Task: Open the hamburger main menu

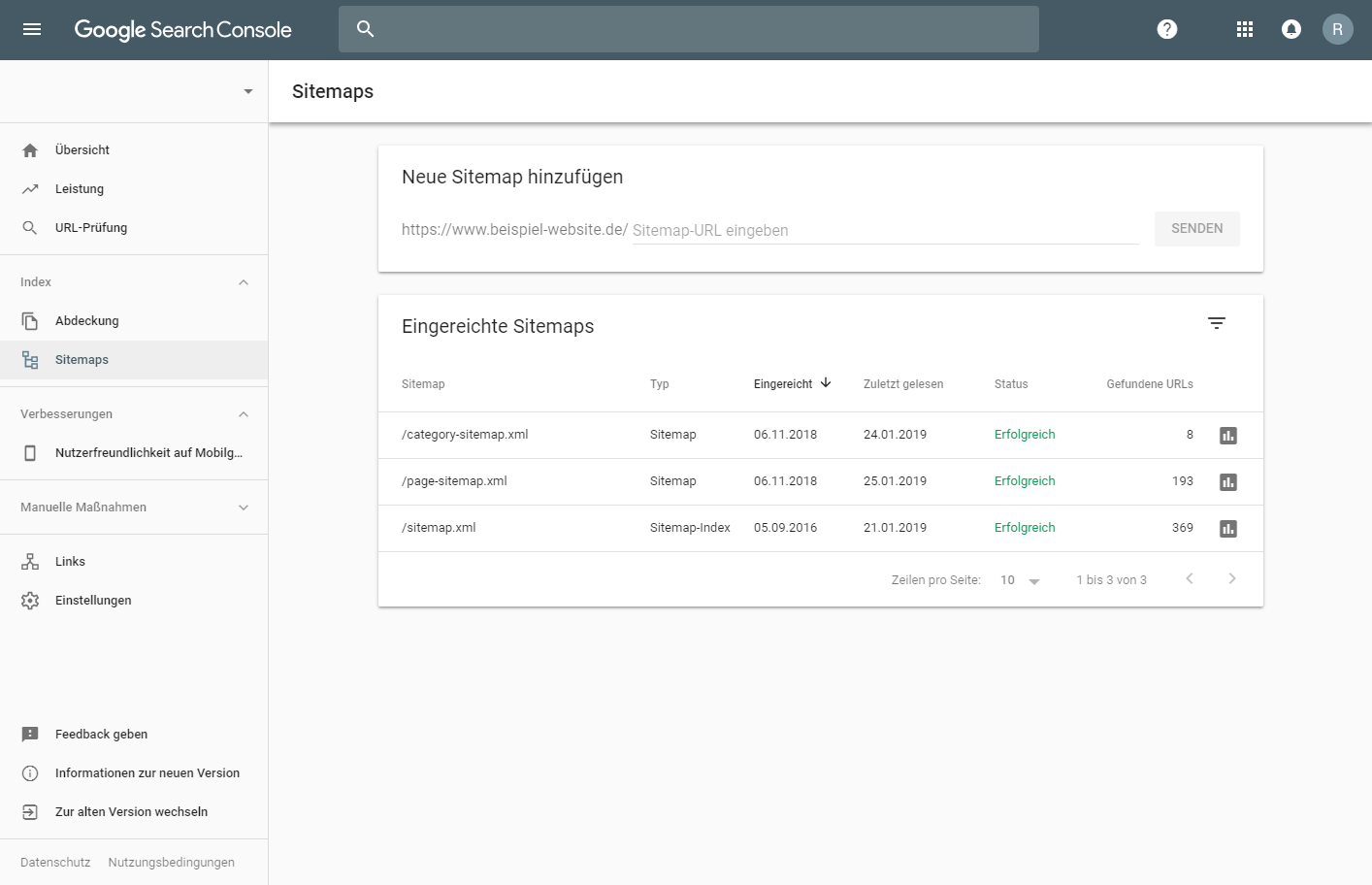Action: click(x=32, y=29)
